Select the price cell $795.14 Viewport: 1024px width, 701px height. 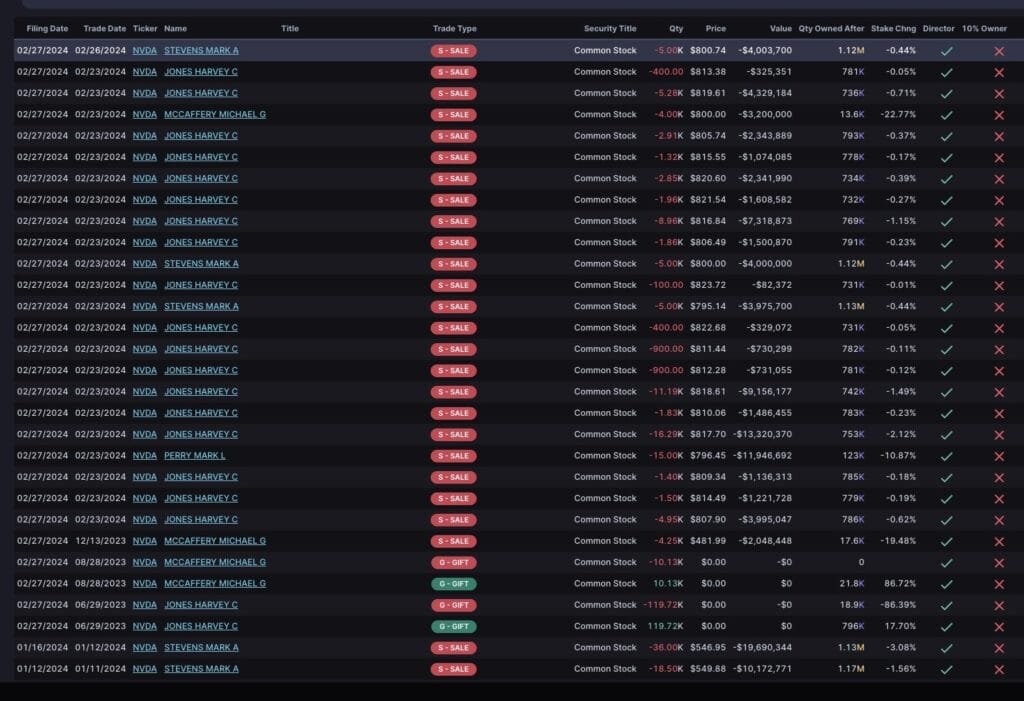708,306
